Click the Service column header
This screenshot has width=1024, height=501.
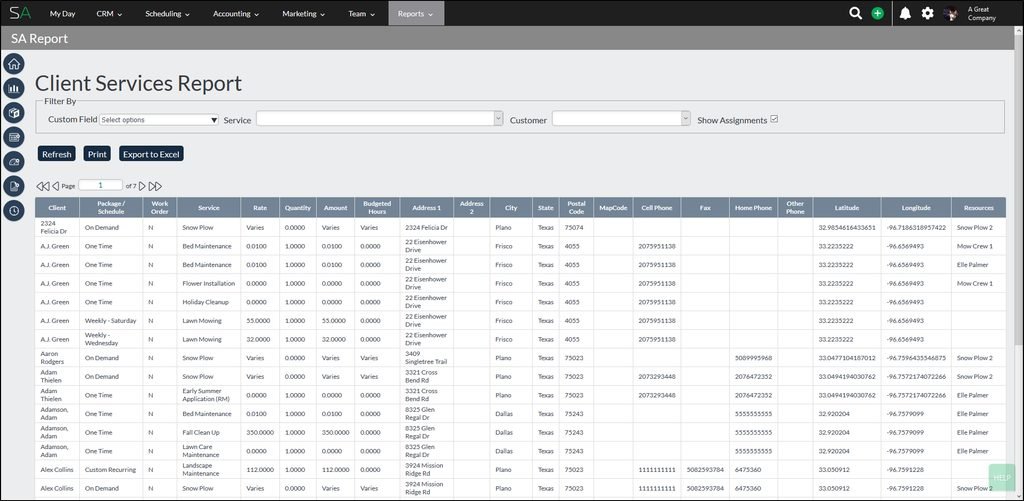click(x=209, y=208)
